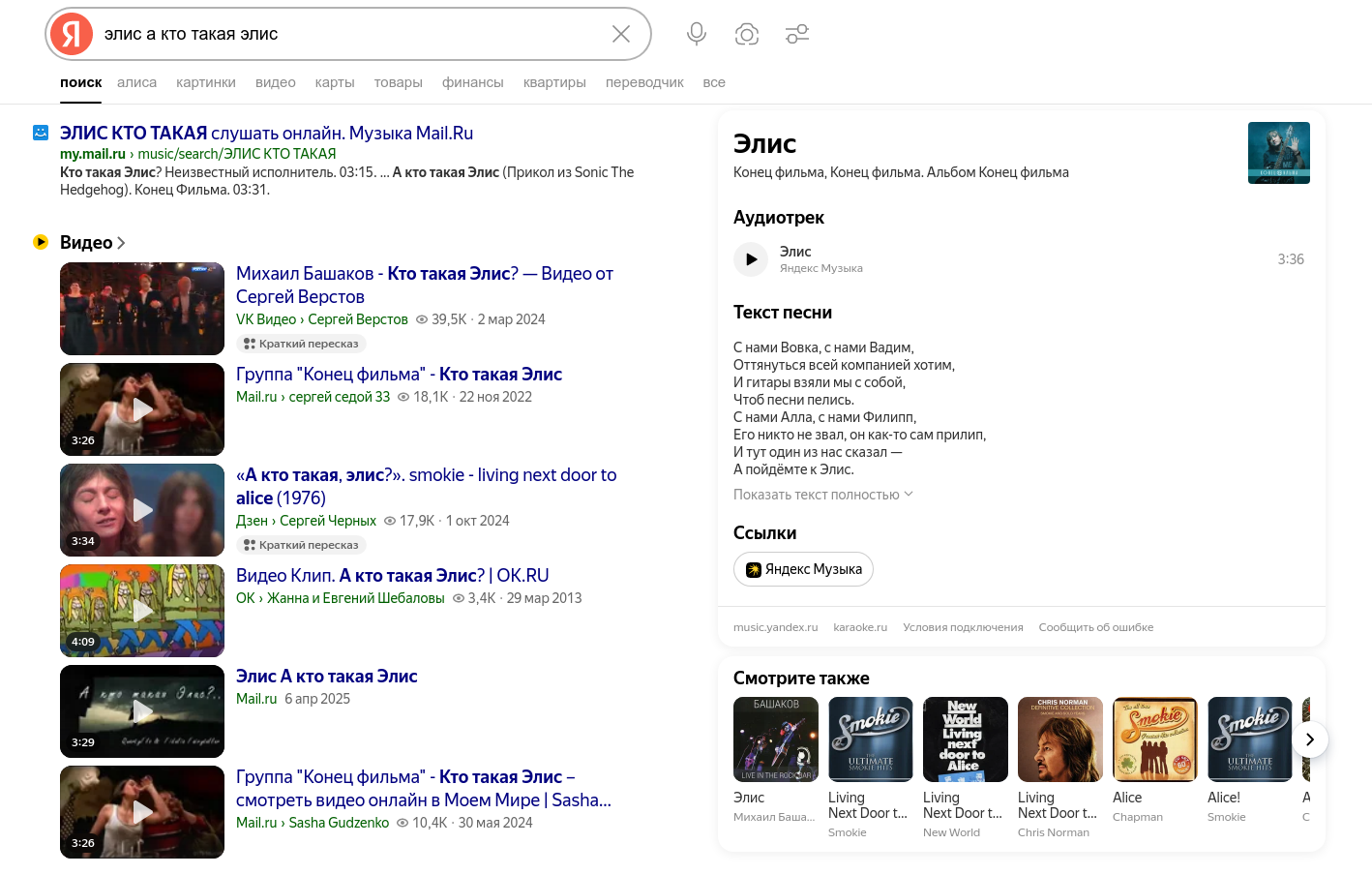This screenshot has height=875, width=1372.
Task: Open the Переводчик tab
Action: 644,82
